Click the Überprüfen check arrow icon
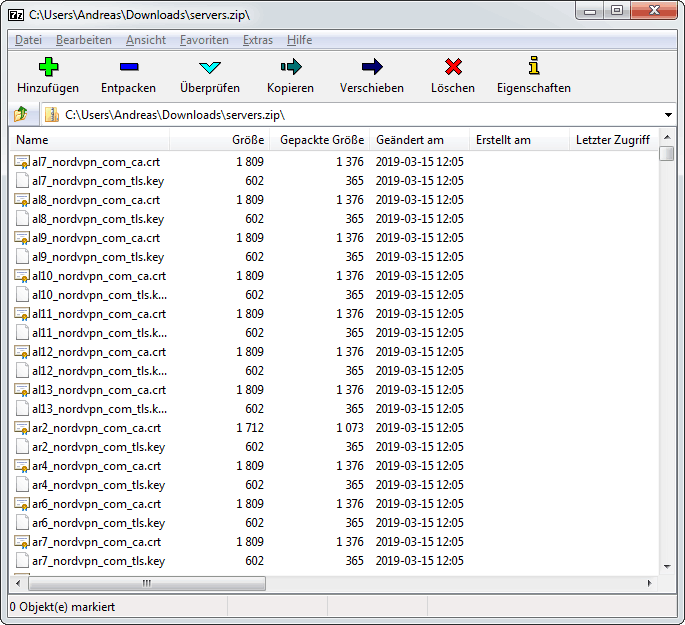 [210, 67]
